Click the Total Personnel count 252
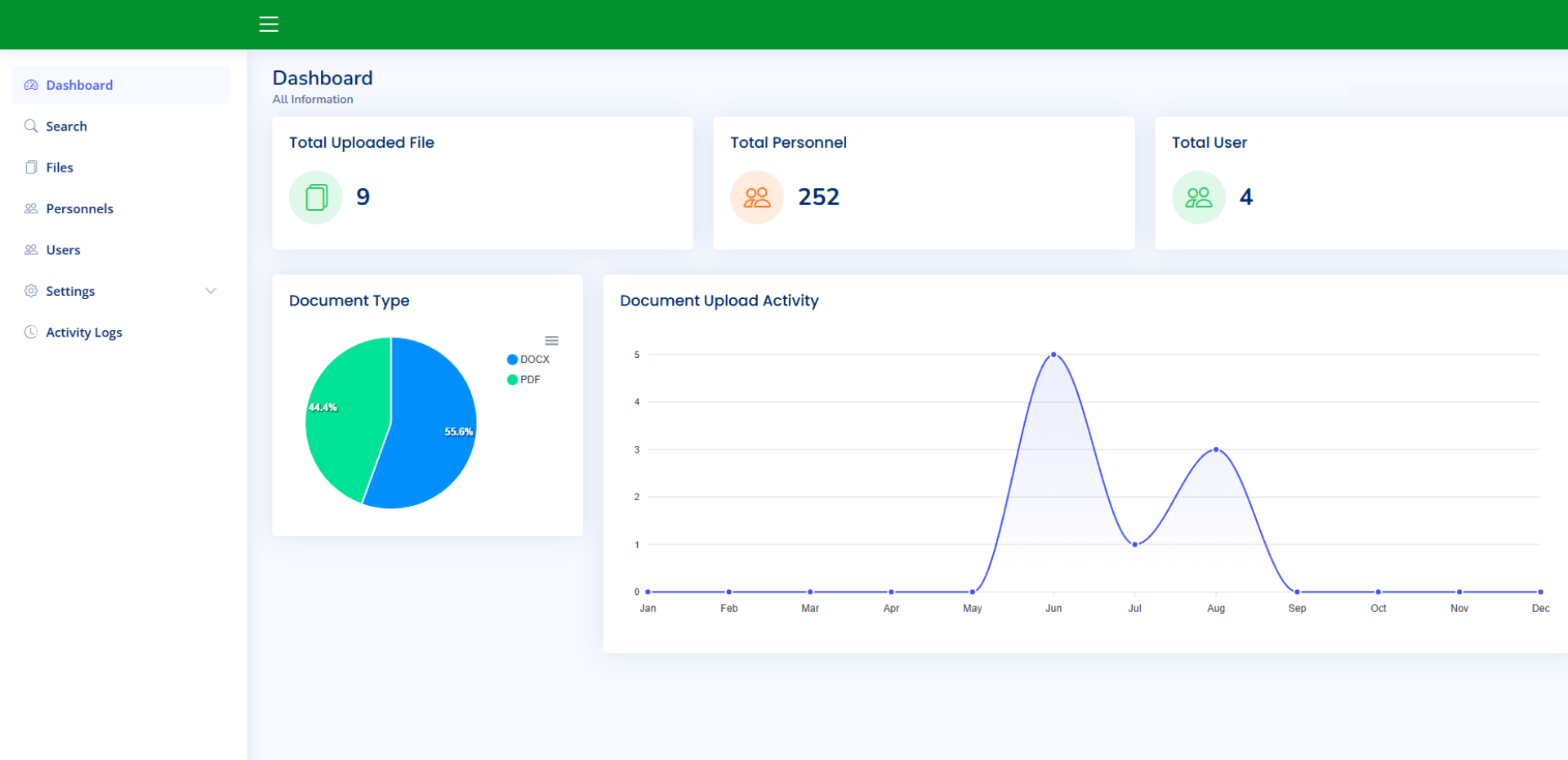The height and width of the screenshot is (760, 1568). (818, 197)
